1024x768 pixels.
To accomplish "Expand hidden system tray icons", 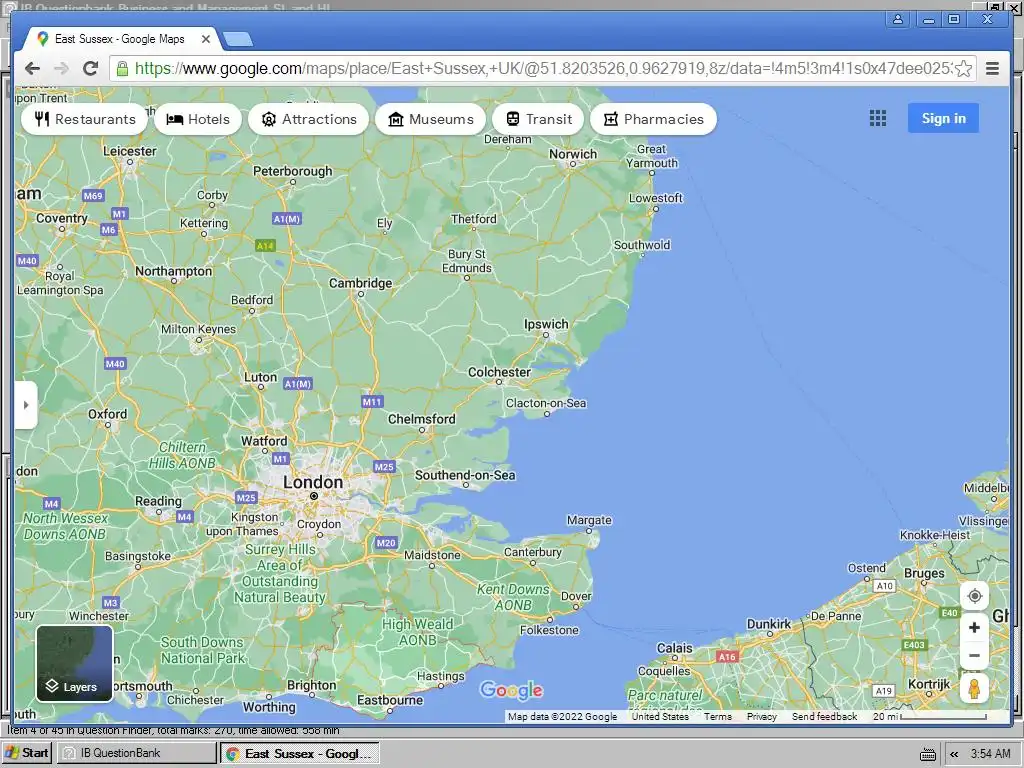I will (953, 754).
